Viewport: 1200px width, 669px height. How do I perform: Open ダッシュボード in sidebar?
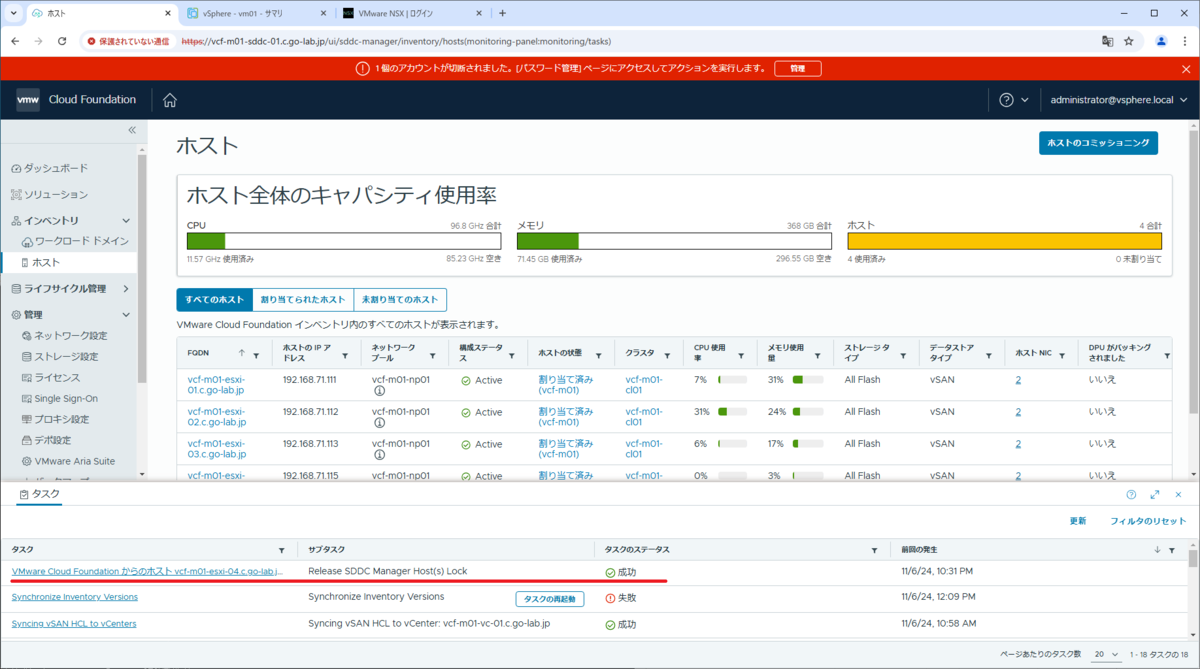49,168
